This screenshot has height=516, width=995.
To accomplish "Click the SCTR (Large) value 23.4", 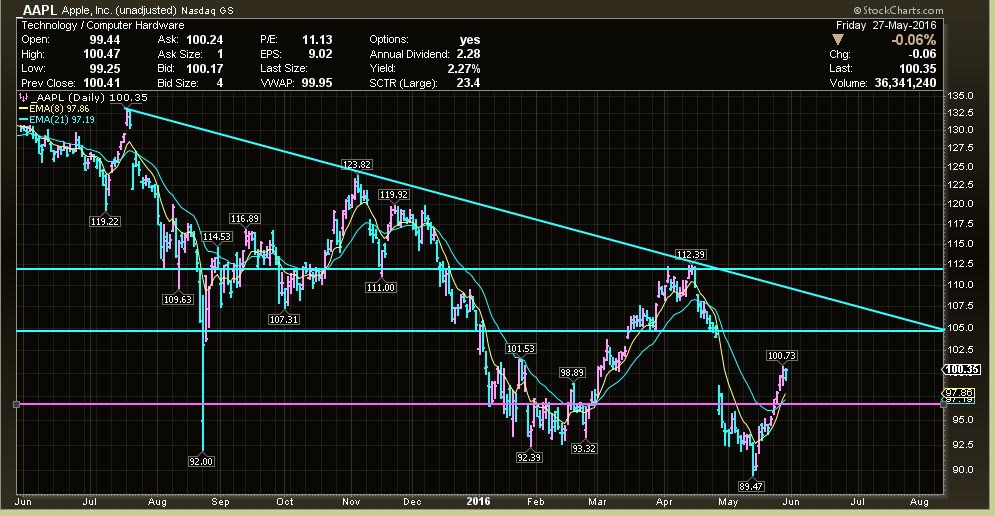I will pyautogui.click(x=468, y=83).
